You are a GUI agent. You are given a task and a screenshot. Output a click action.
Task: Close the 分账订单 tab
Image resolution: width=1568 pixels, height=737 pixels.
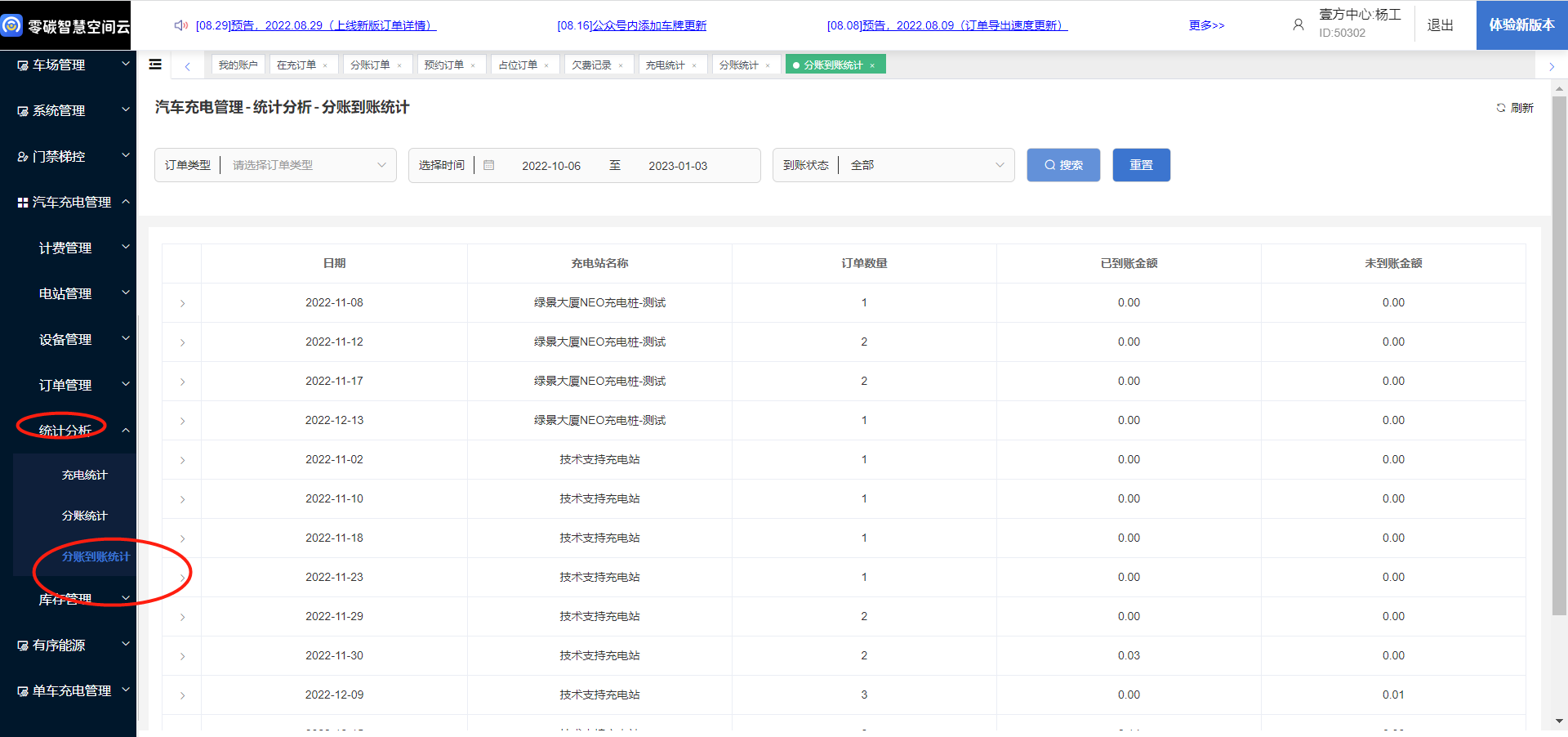tap(399, 65)
